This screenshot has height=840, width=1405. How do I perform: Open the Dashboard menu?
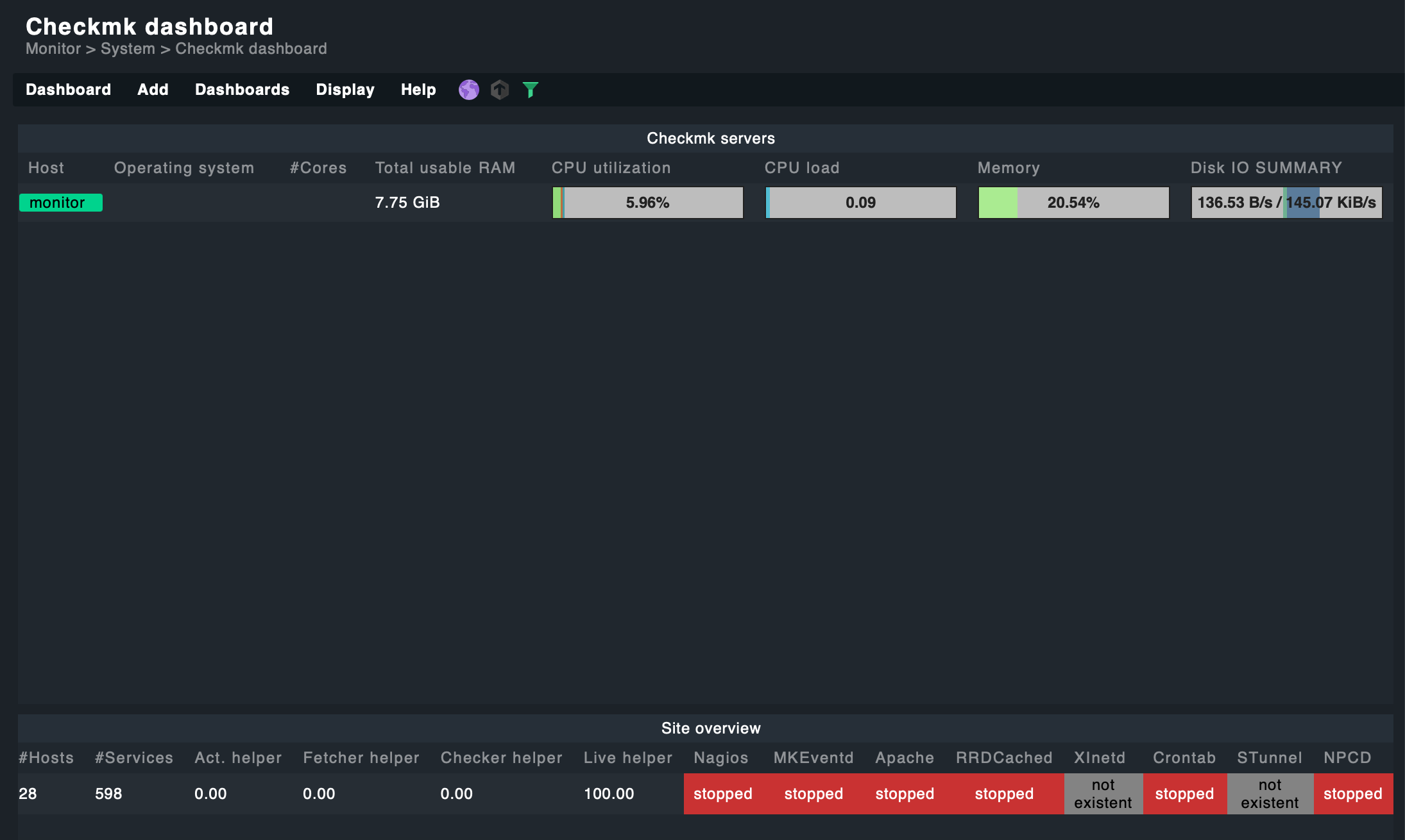68,90
